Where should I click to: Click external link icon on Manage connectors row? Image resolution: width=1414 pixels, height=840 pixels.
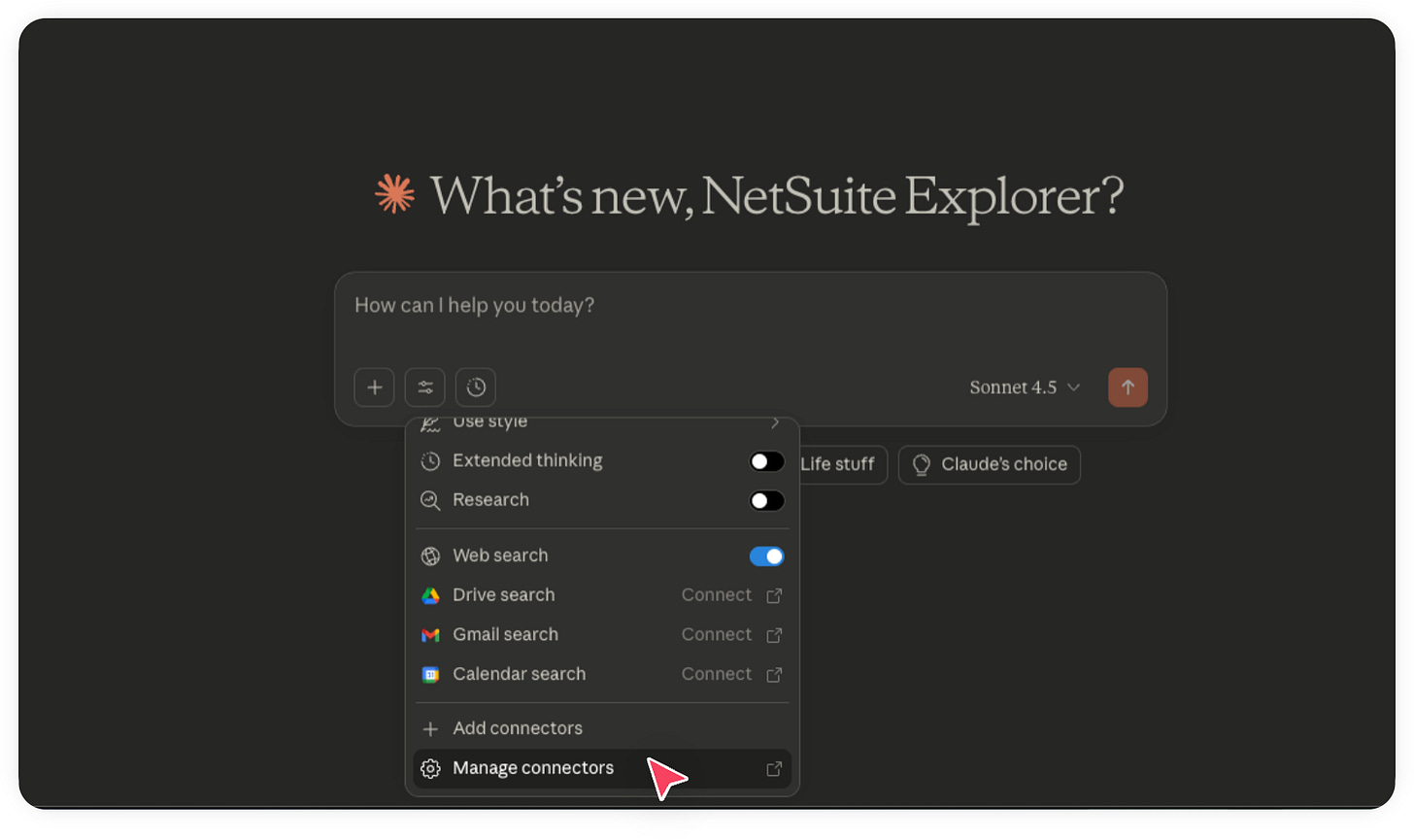point(774,769)
